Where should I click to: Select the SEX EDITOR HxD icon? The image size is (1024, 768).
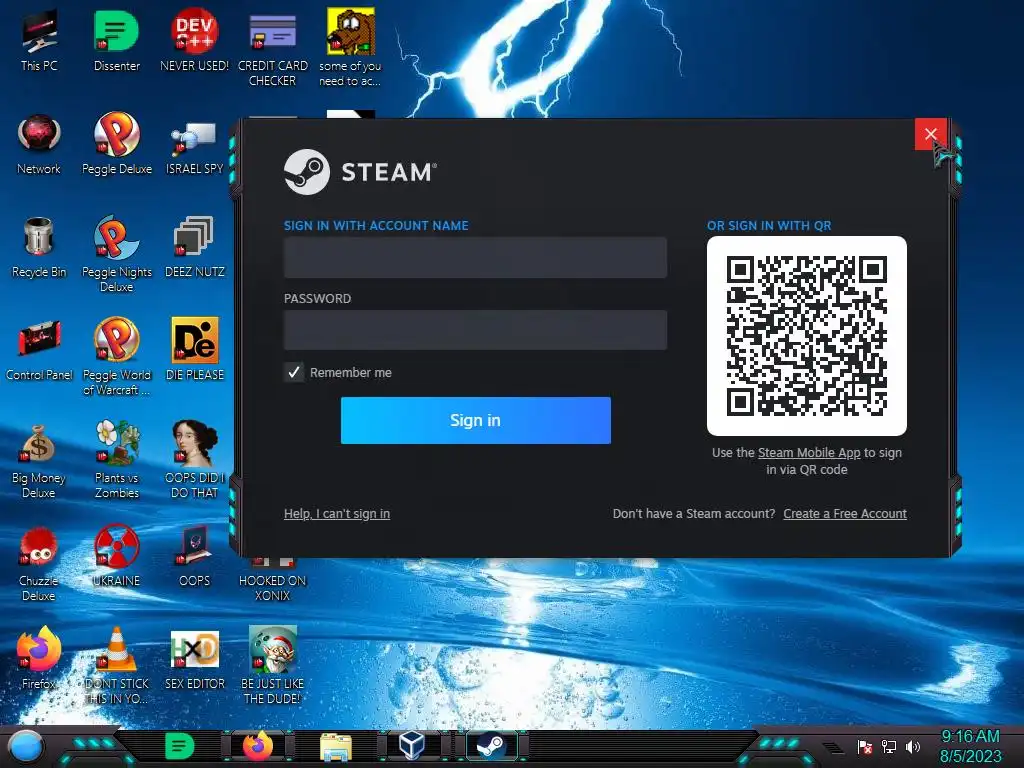(194, 659)
